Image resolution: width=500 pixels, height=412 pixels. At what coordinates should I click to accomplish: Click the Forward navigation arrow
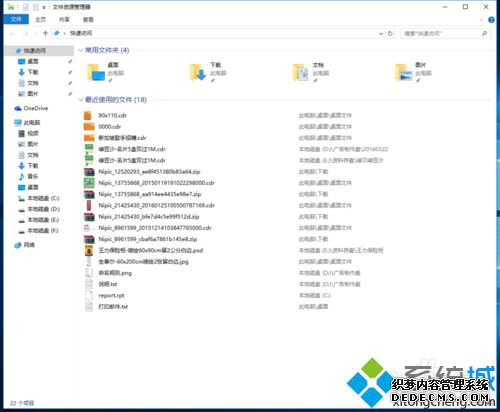[25, 33]
